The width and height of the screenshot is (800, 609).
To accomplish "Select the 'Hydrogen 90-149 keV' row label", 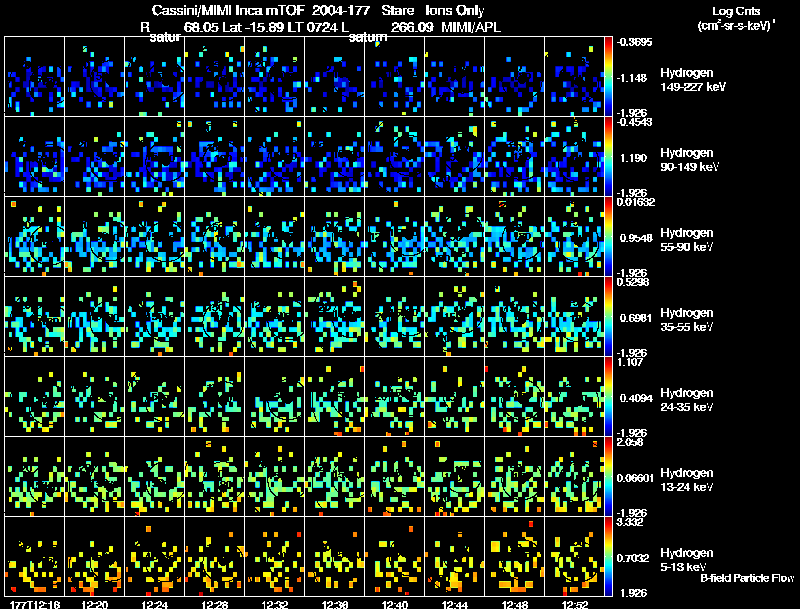I will [x=690, y=160].
